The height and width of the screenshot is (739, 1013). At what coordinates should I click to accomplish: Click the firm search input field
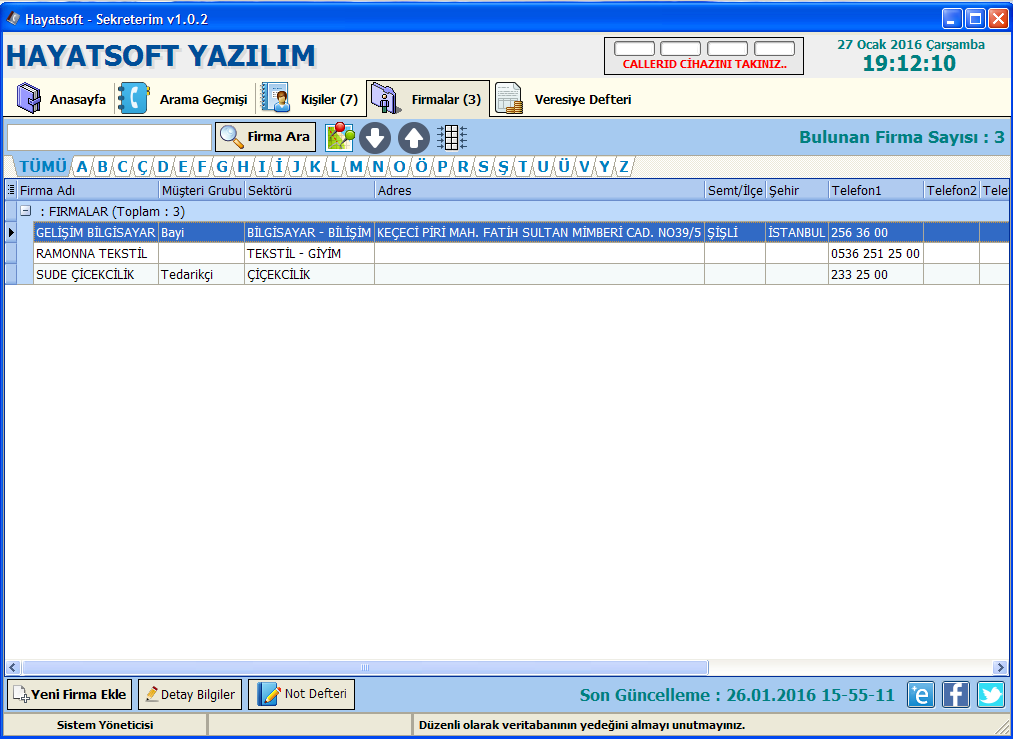[x=109, y=137]
